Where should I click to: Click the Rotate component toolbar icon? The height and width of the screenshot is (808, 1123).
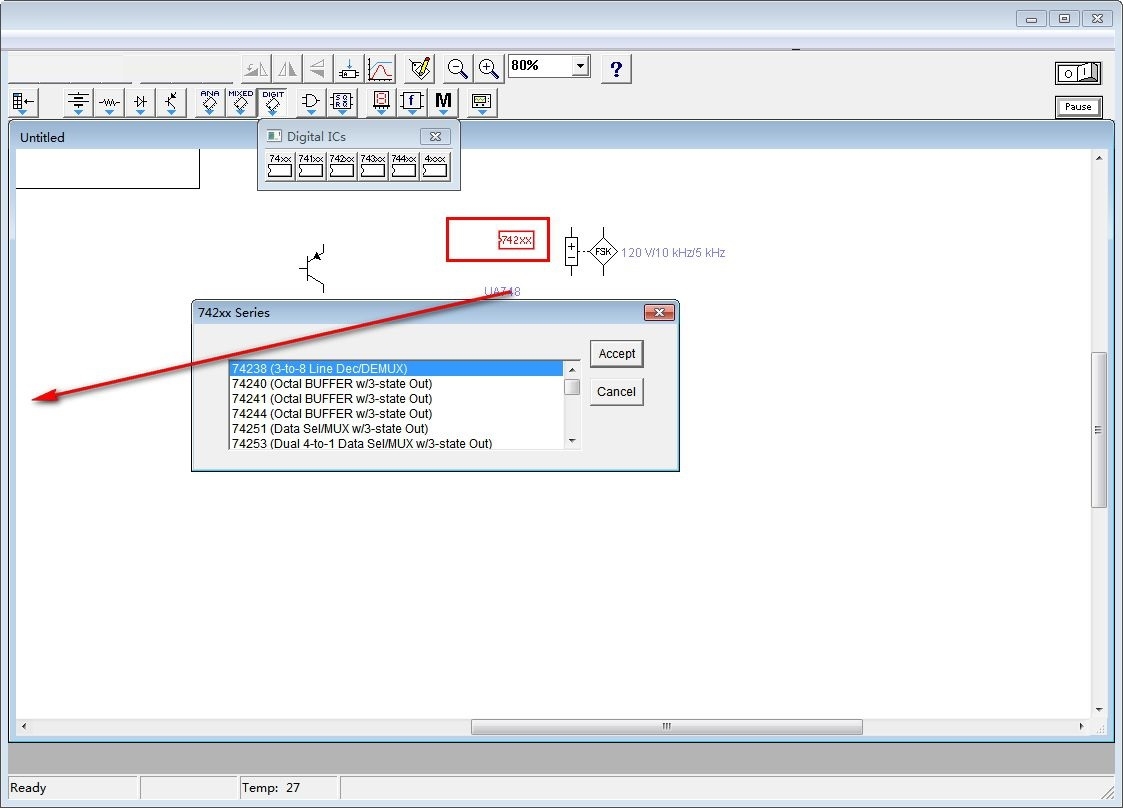pos(256,69)
